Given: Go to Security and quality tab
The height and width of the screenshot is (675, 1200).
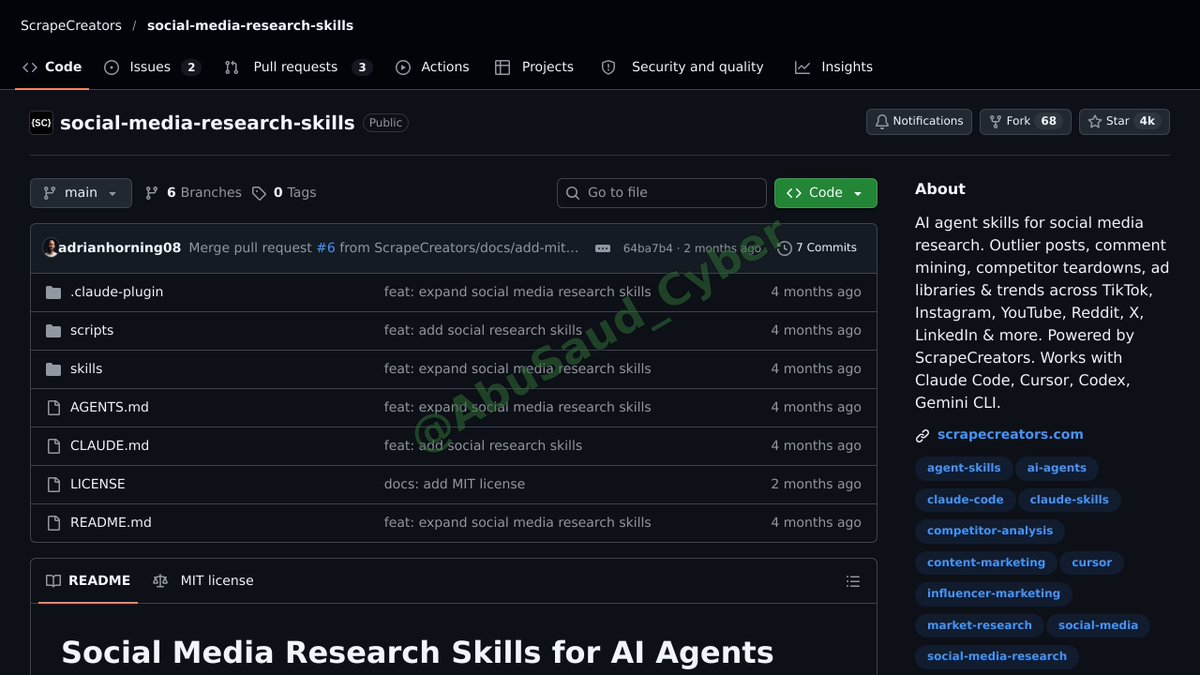Looking at the screenshot, I should pyautogui.click(x=682, y=67).
